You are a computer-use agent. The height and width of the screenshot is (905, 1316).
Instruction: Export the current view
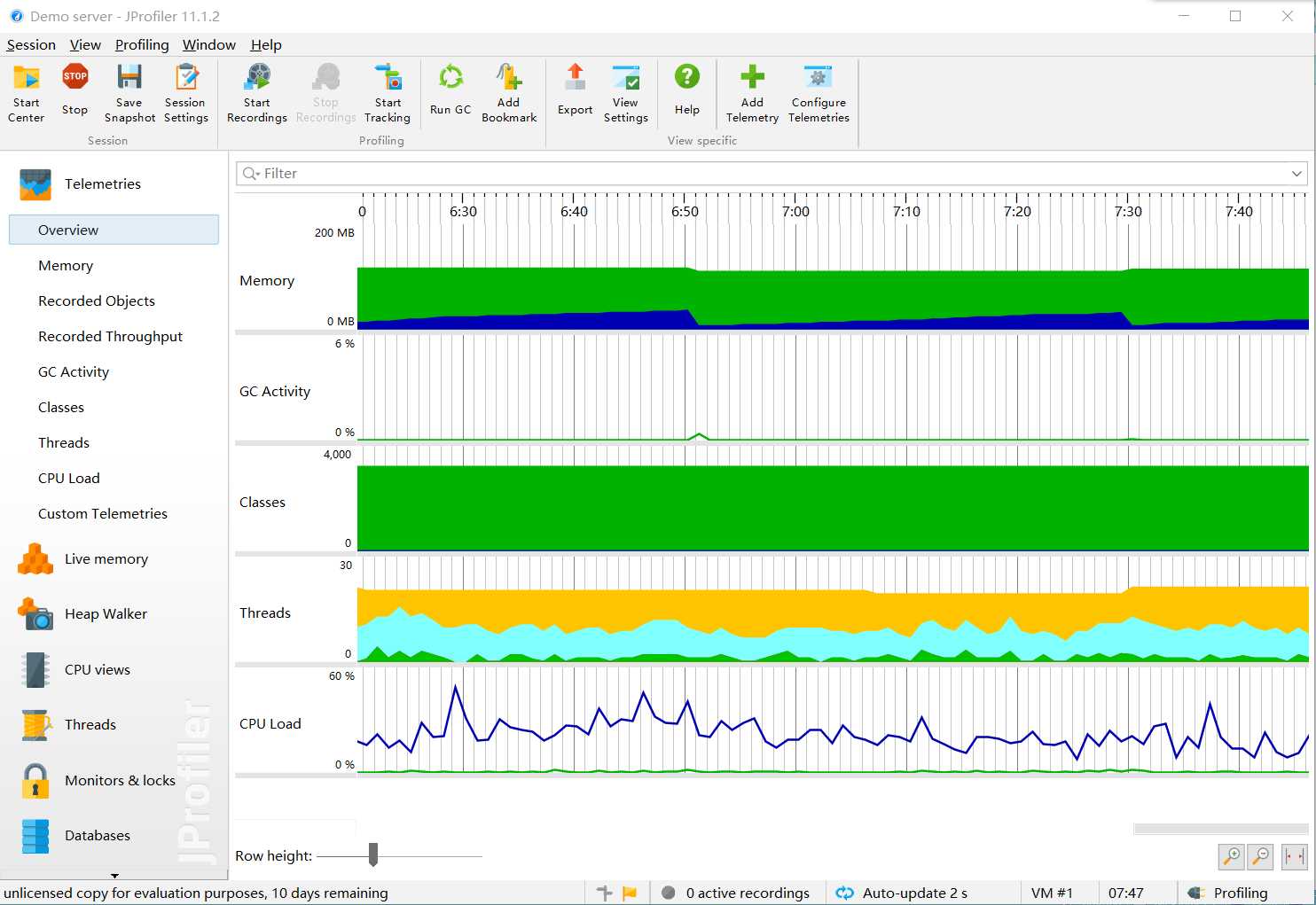[x=576, y=90]
